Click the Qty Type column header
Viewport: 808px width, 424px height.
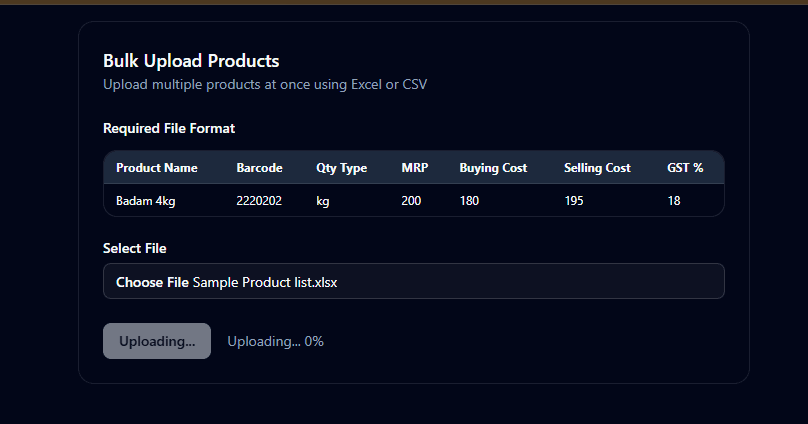(x=341, y=168)
